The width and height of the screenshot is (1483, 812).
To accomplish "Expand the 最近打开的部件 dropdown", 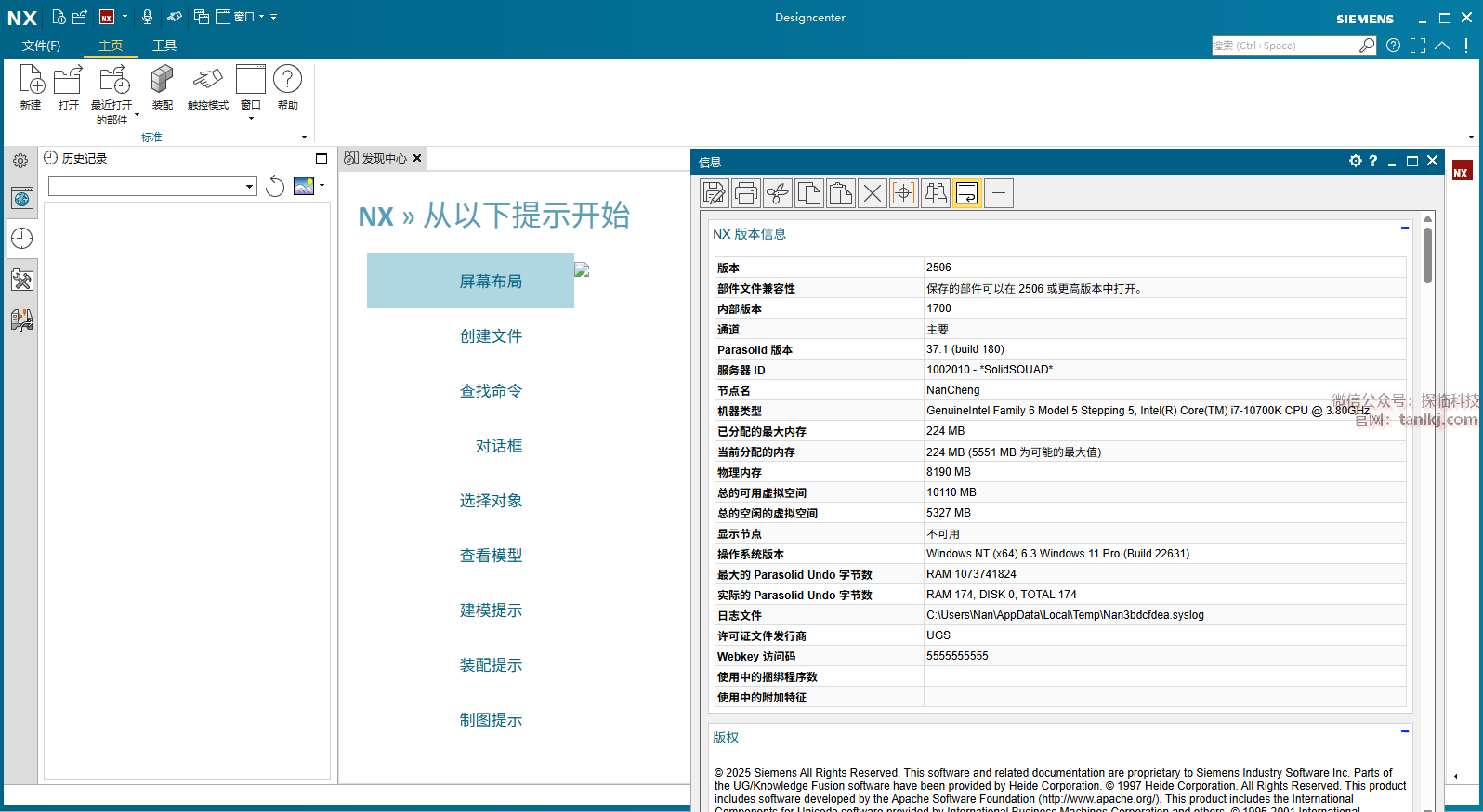I will coord(136,115).
